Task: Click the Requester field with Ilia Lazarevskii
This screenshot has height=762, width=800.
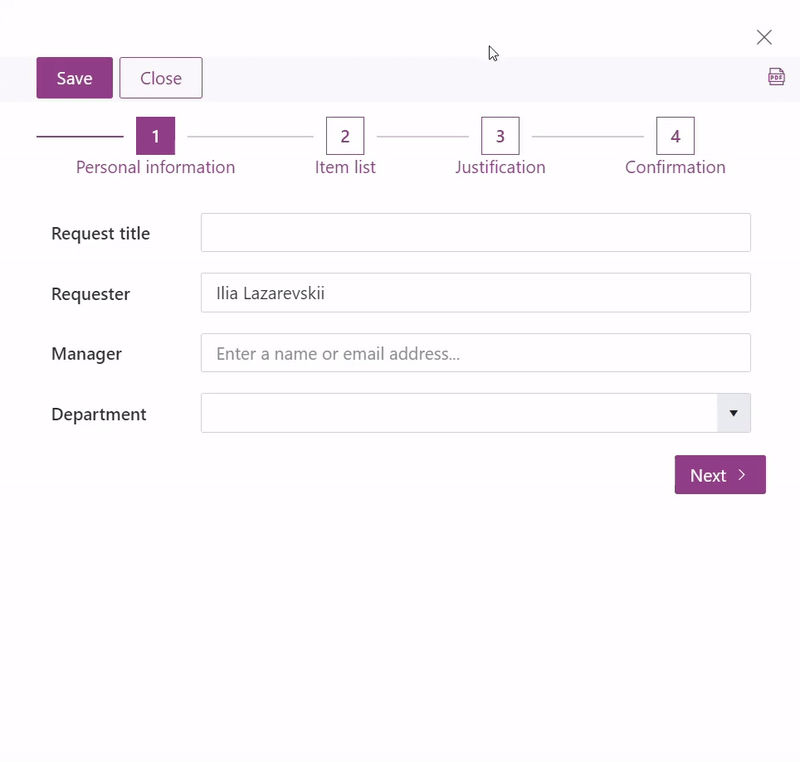Action: pyautogui.click(x=475, y=293)
